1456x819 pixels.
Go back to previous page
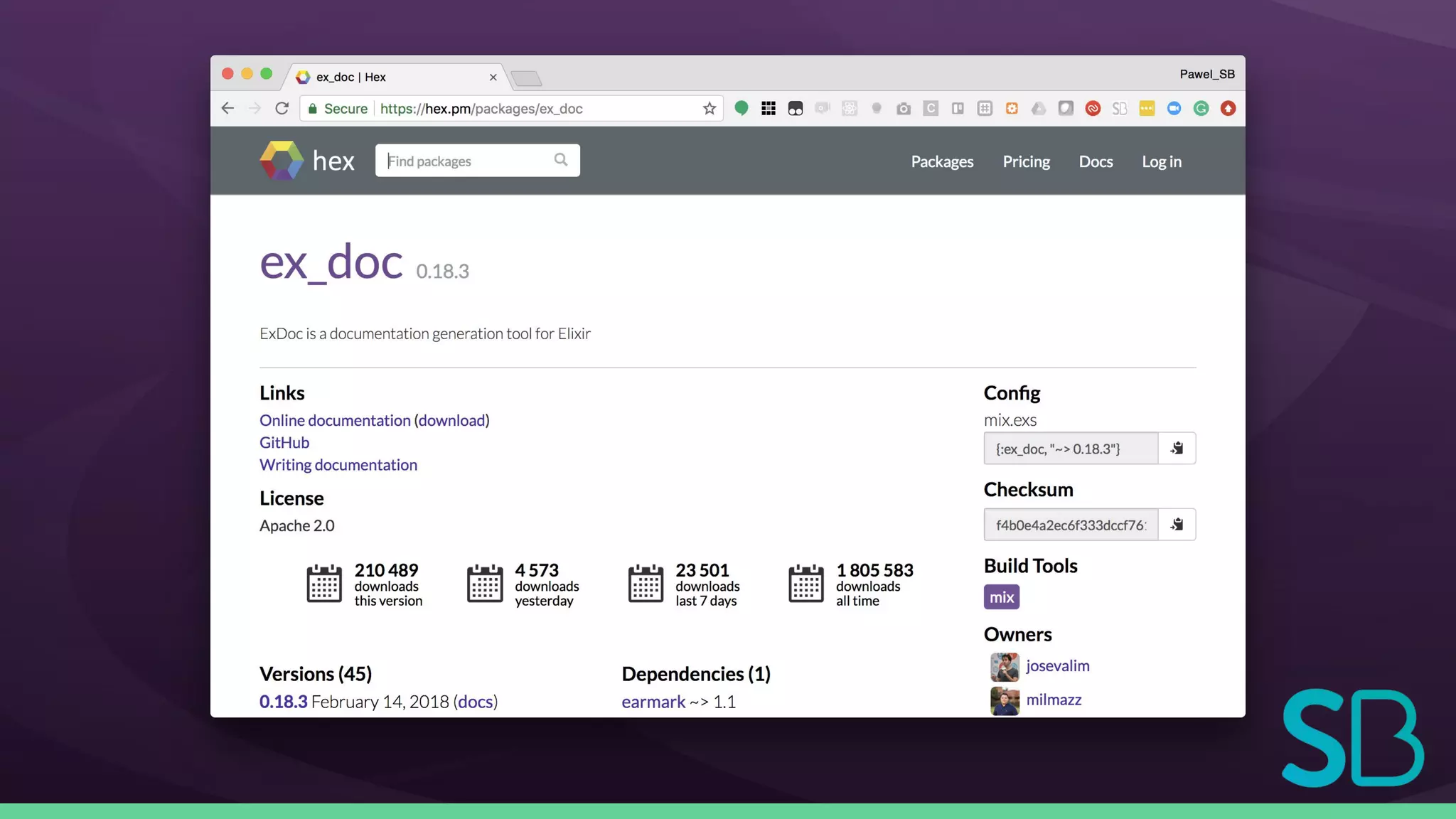click(x=227, y=109)
